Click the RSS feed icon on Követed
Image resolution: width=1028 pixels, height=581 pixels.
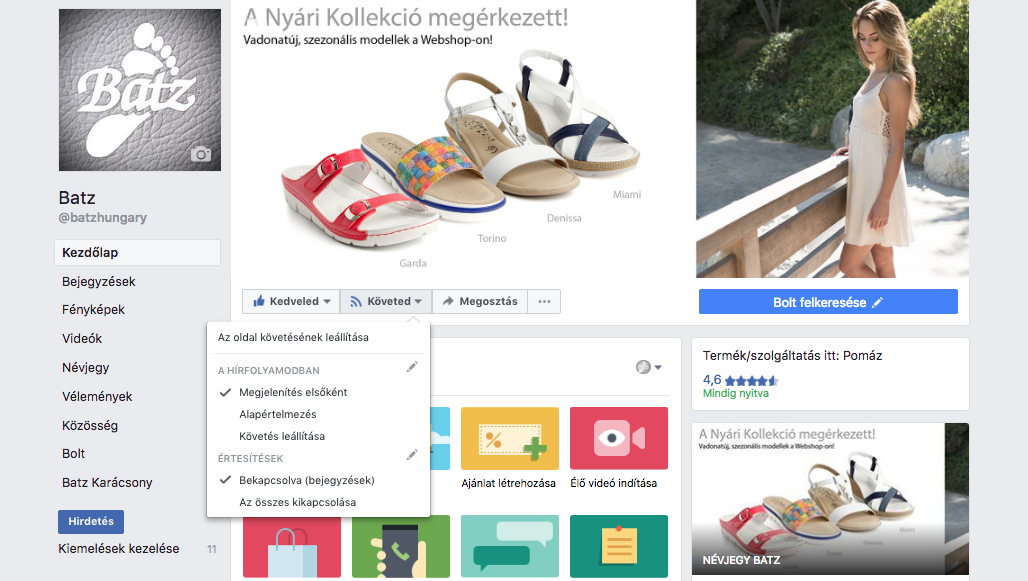coord(356,302)
